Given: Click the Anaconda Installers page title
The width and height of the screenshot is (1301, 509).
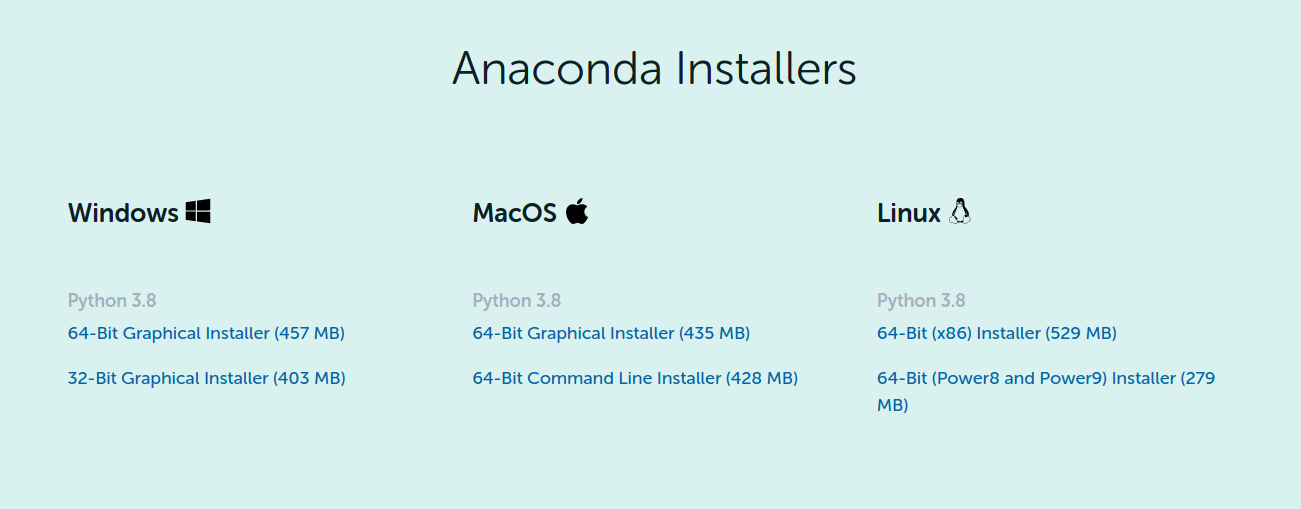Looking at the screenshot, I should 654,68.
